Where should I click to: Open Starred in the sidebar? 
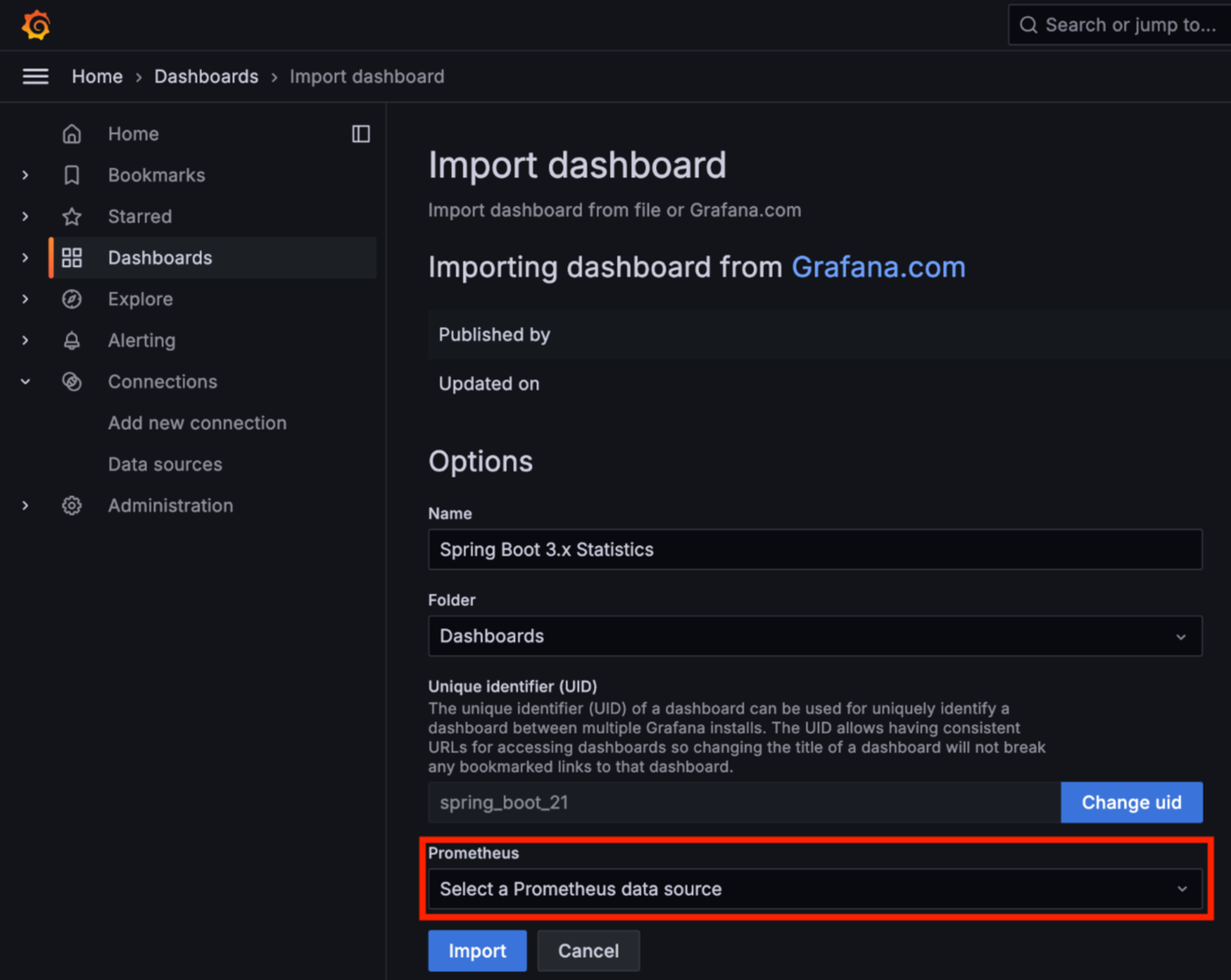[x=140, y=216]
